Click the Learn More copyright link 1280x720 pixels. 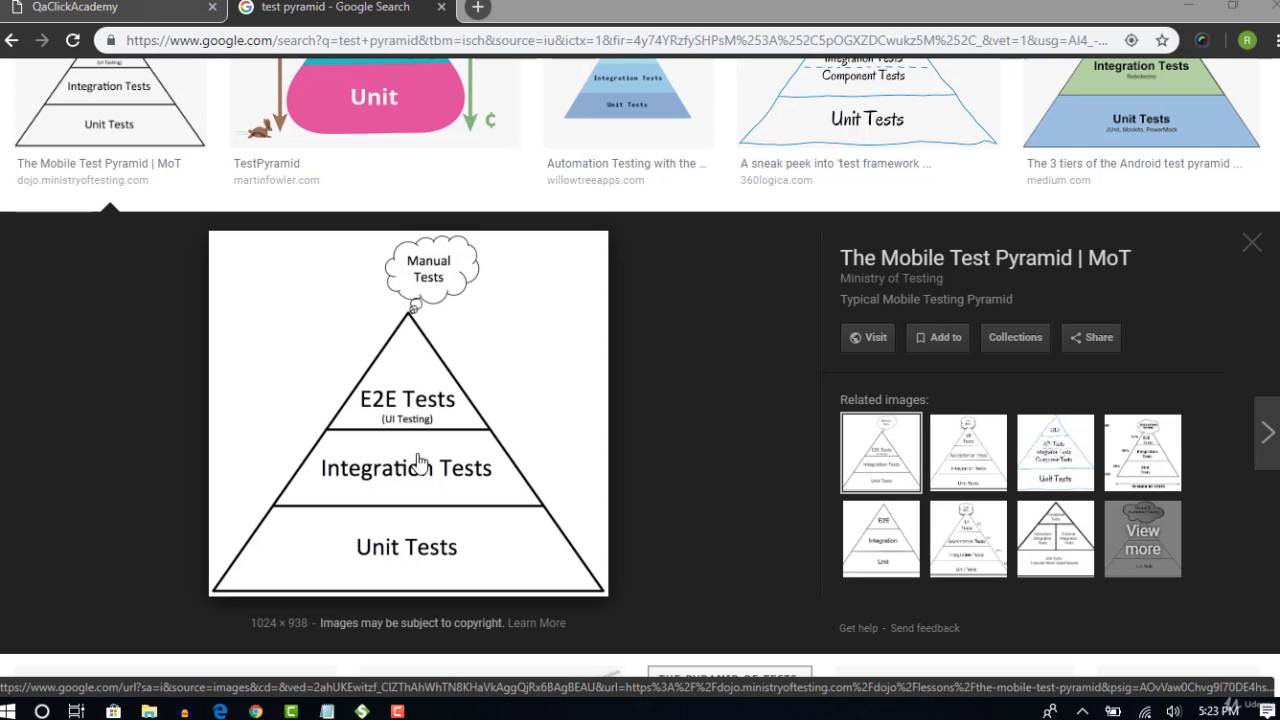click(536, 623)
